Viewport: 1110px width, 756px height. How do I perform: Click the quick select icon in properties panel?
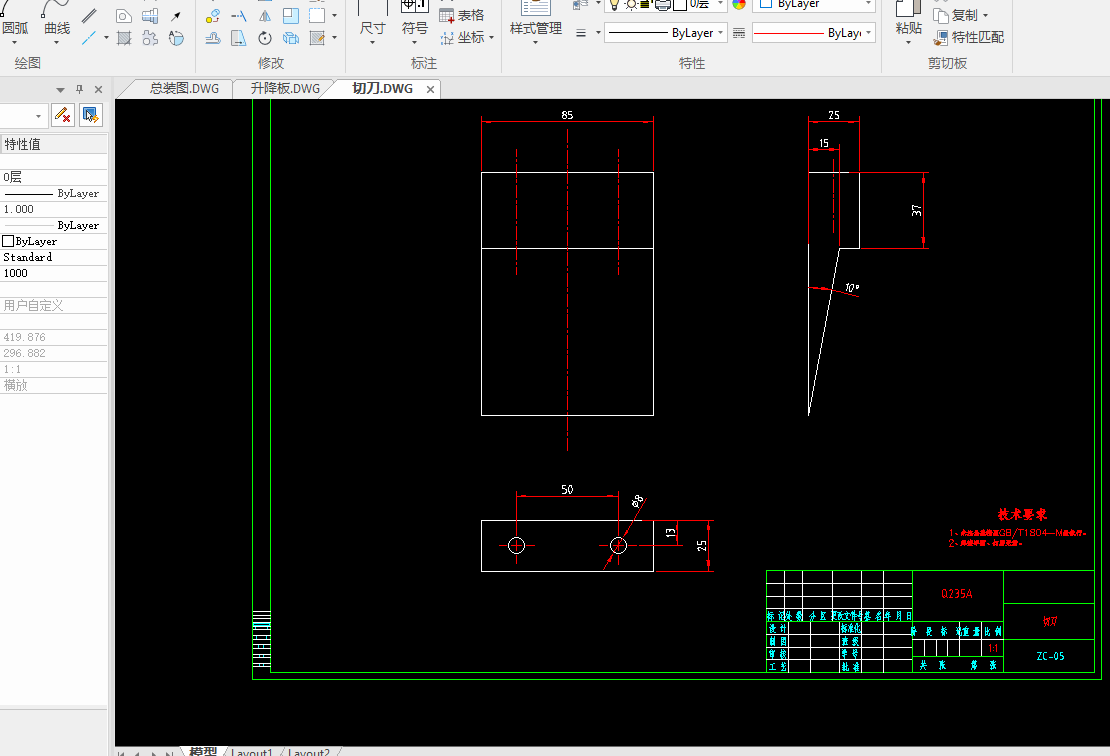91,115
